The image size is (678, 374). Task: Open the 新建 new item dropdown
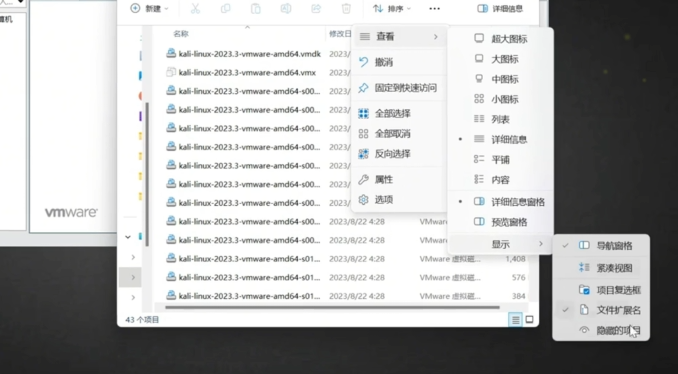tap(149, 9)
